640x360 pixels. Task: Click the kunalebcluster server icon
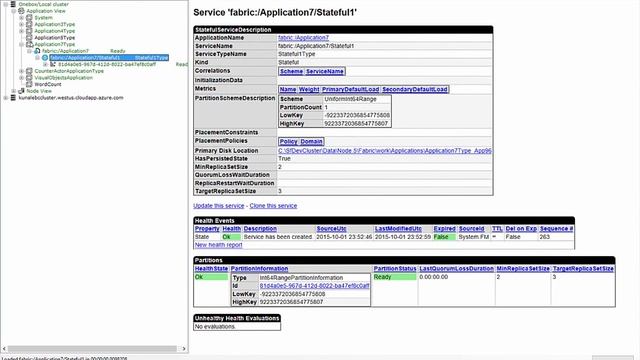tap(13, 98)
